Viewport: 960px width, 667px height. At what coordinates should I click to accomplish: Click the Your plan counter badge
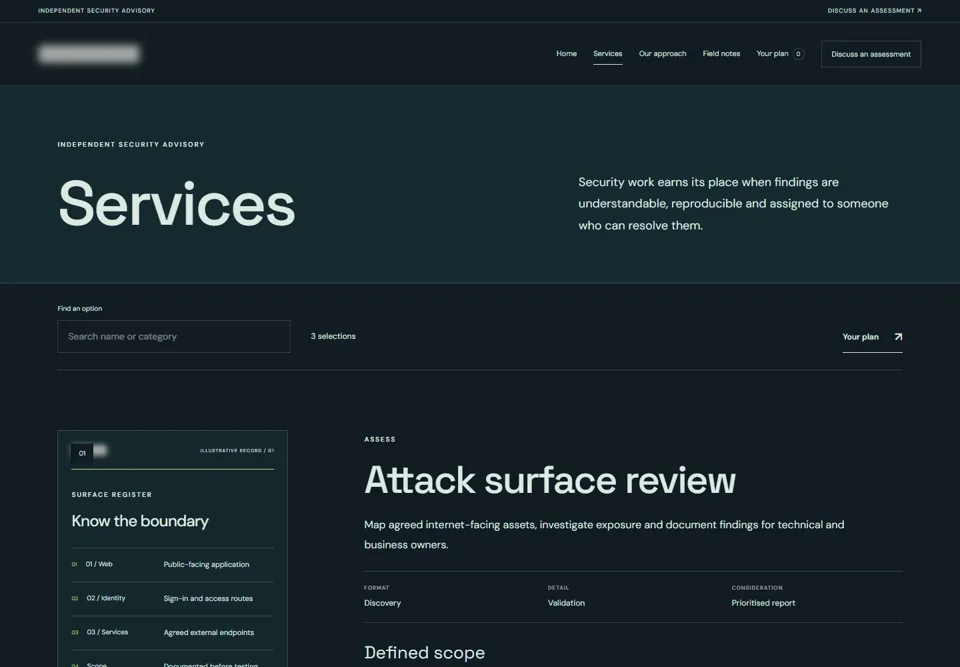(798, 54)
